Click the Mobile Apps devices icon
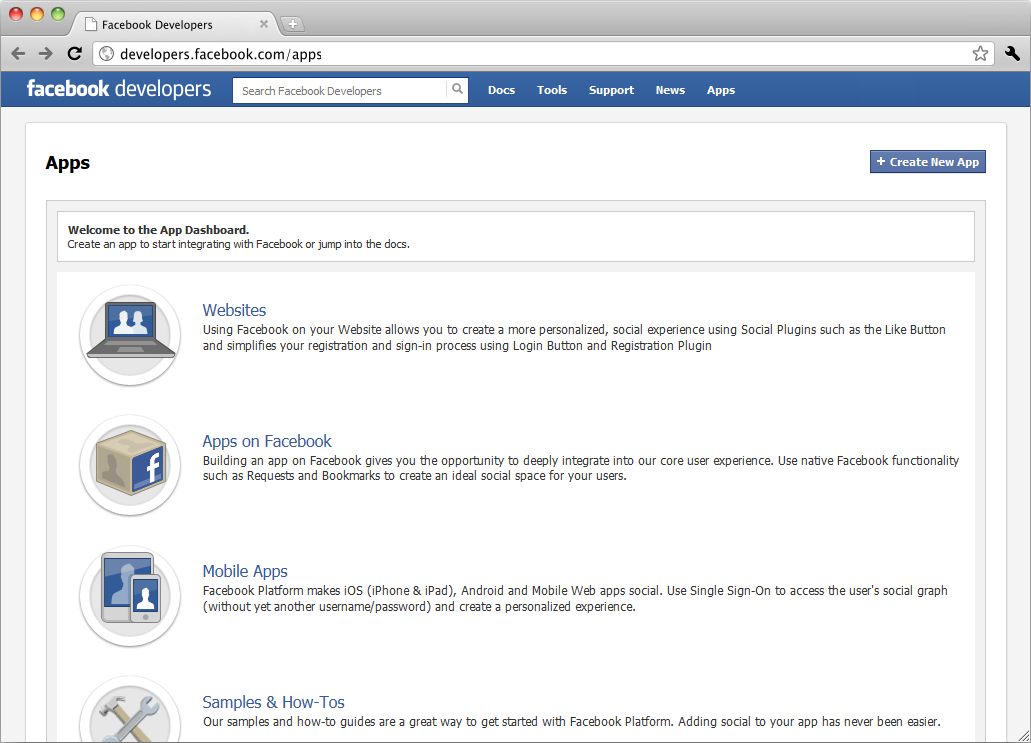The width and height of the screenshot is (1031, 743). point(130,595)
